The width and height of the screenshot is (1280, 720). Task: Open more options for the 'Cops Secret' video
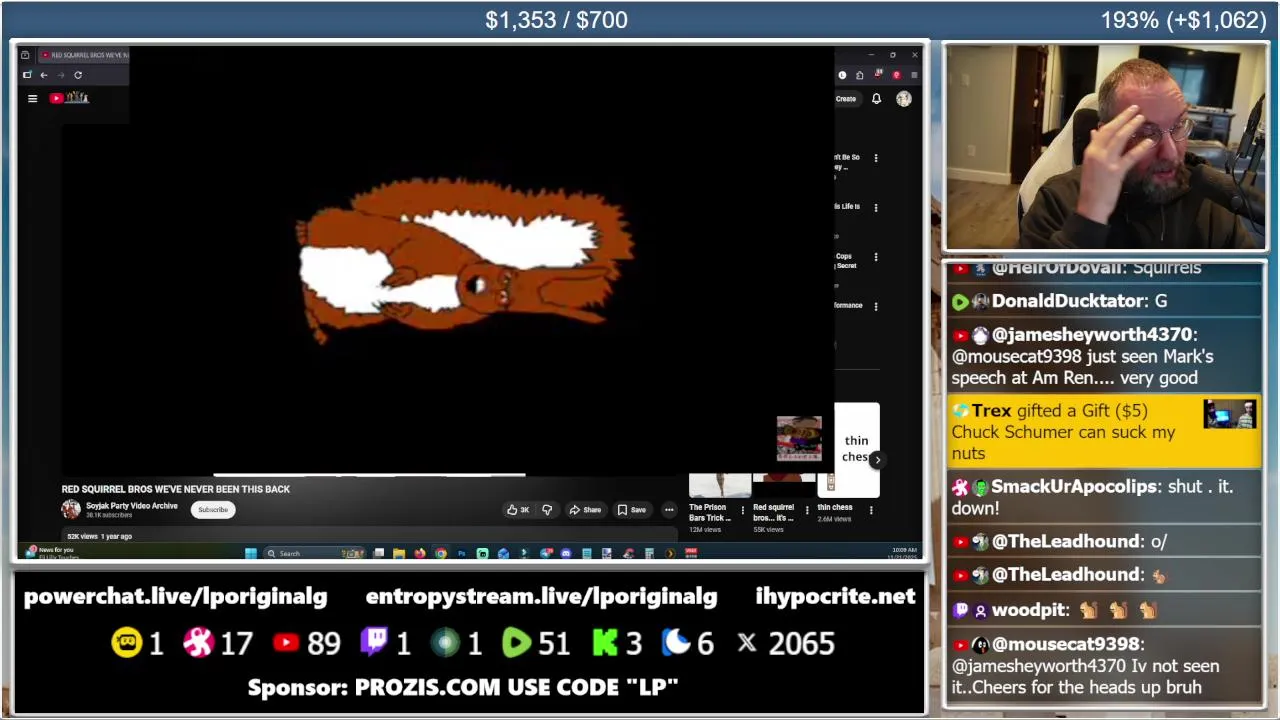pos(876,257)
